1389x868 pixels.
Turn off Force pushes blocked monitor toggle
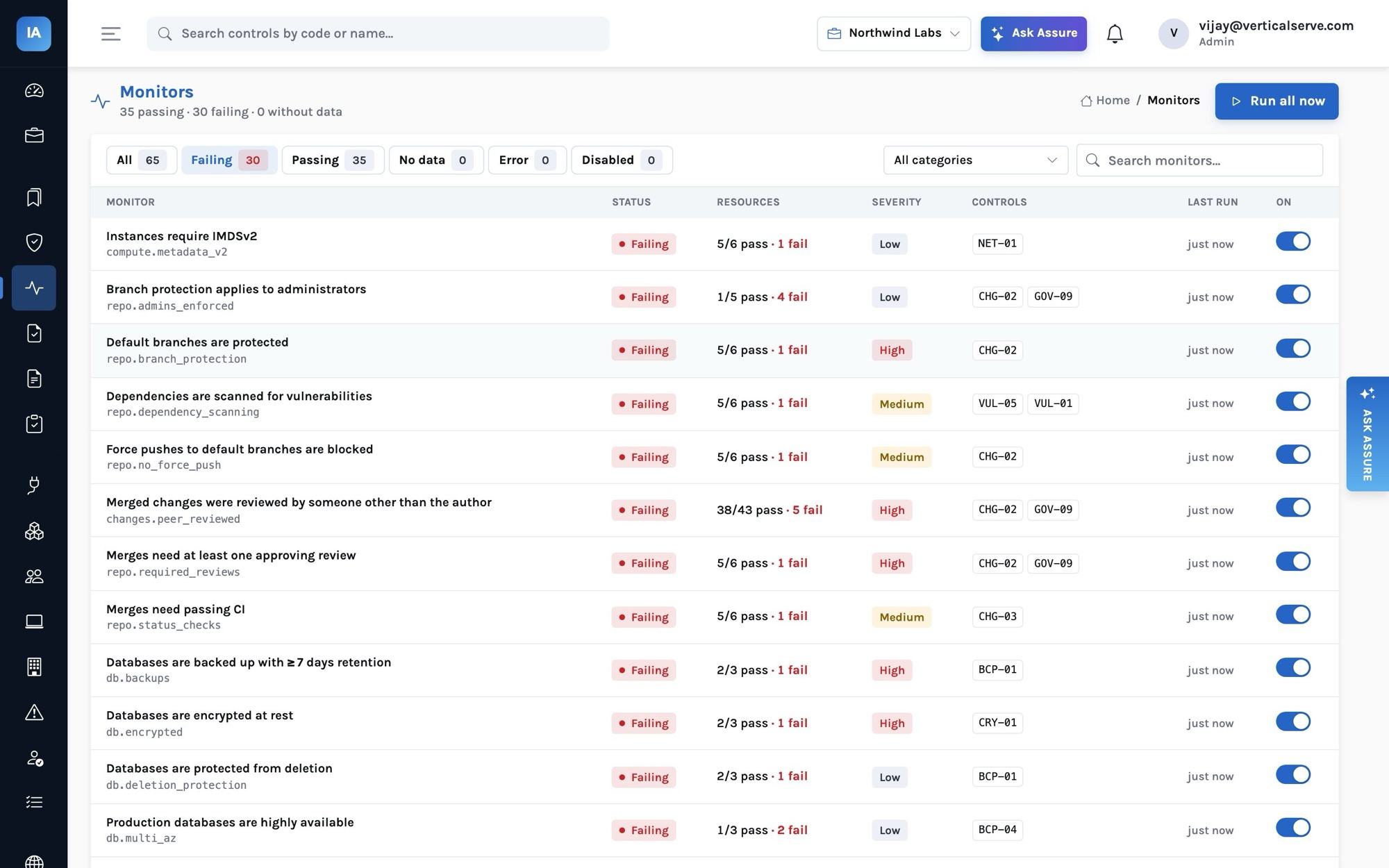point(1292,455)
